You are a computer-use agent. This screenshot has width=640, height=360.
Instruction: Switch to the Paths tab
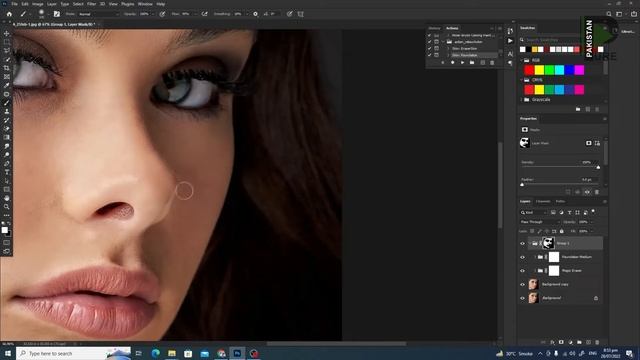tap(560, 201)
